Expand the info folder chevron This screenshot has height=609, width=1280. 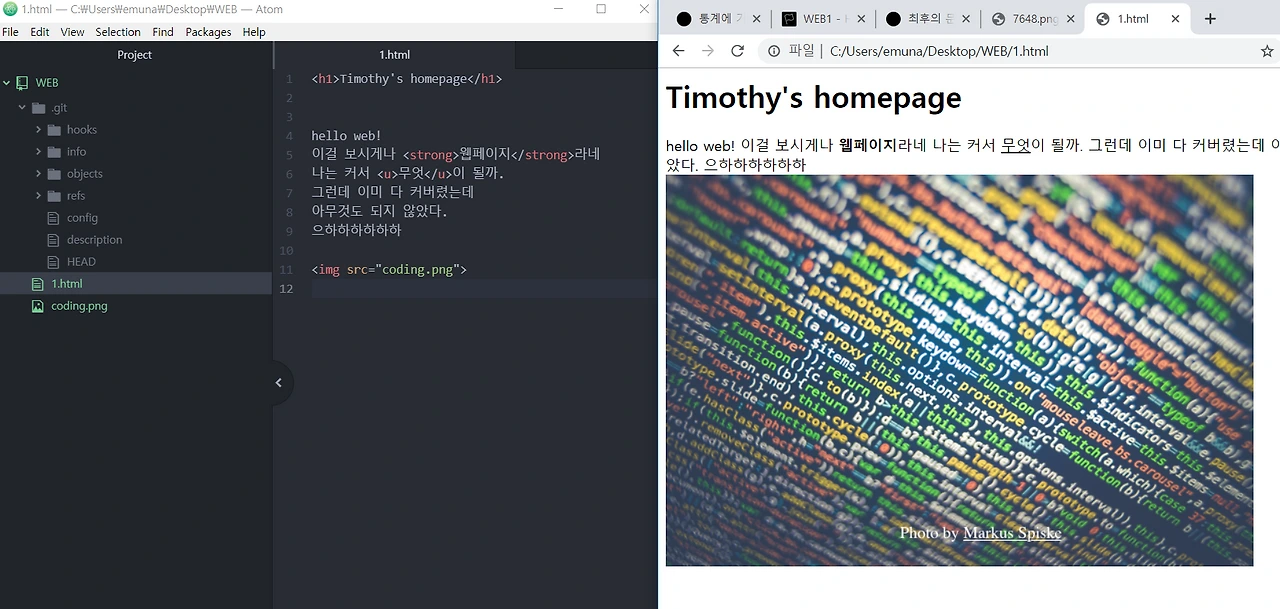[x=38, y=151]
